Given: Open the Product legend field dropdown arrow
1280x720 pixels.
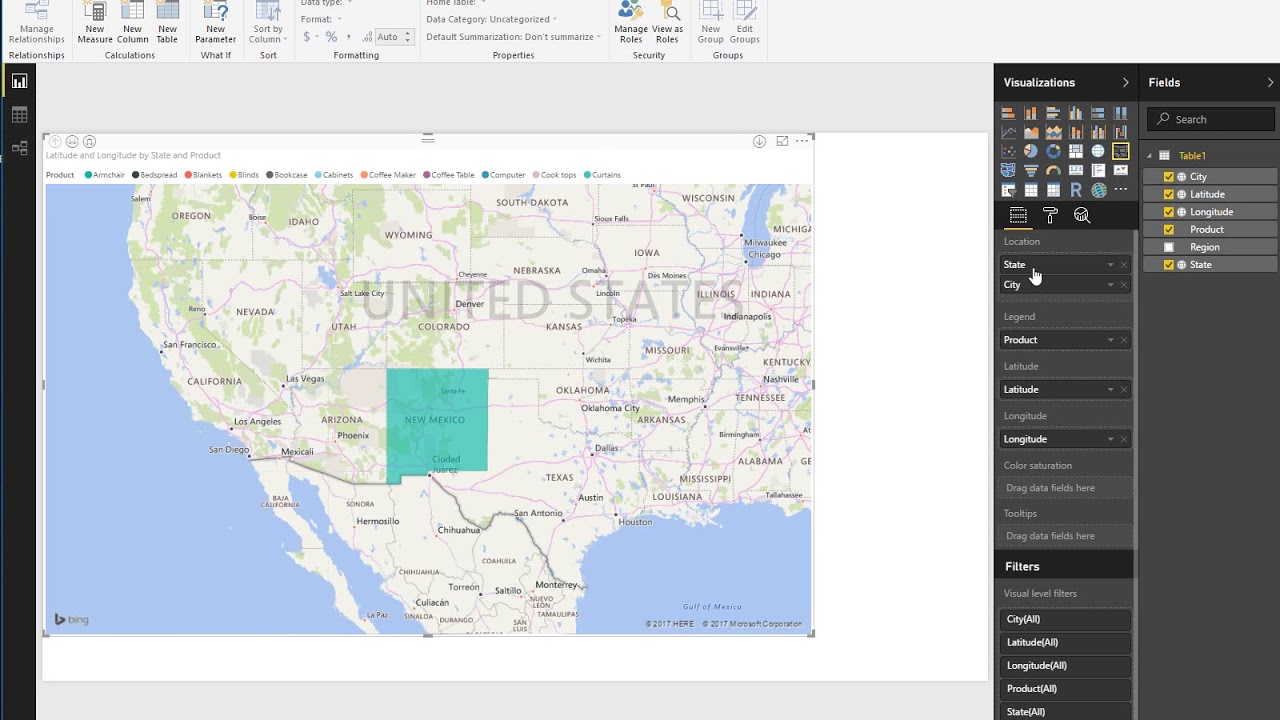Looking at the screenshot, I should click(1110, 340).
